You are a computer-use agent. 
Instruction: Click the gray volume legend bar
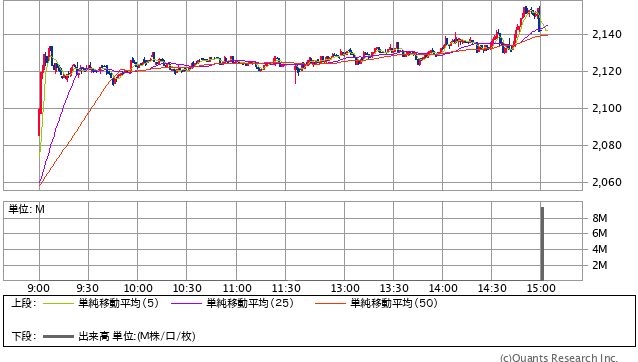[58, 336]
